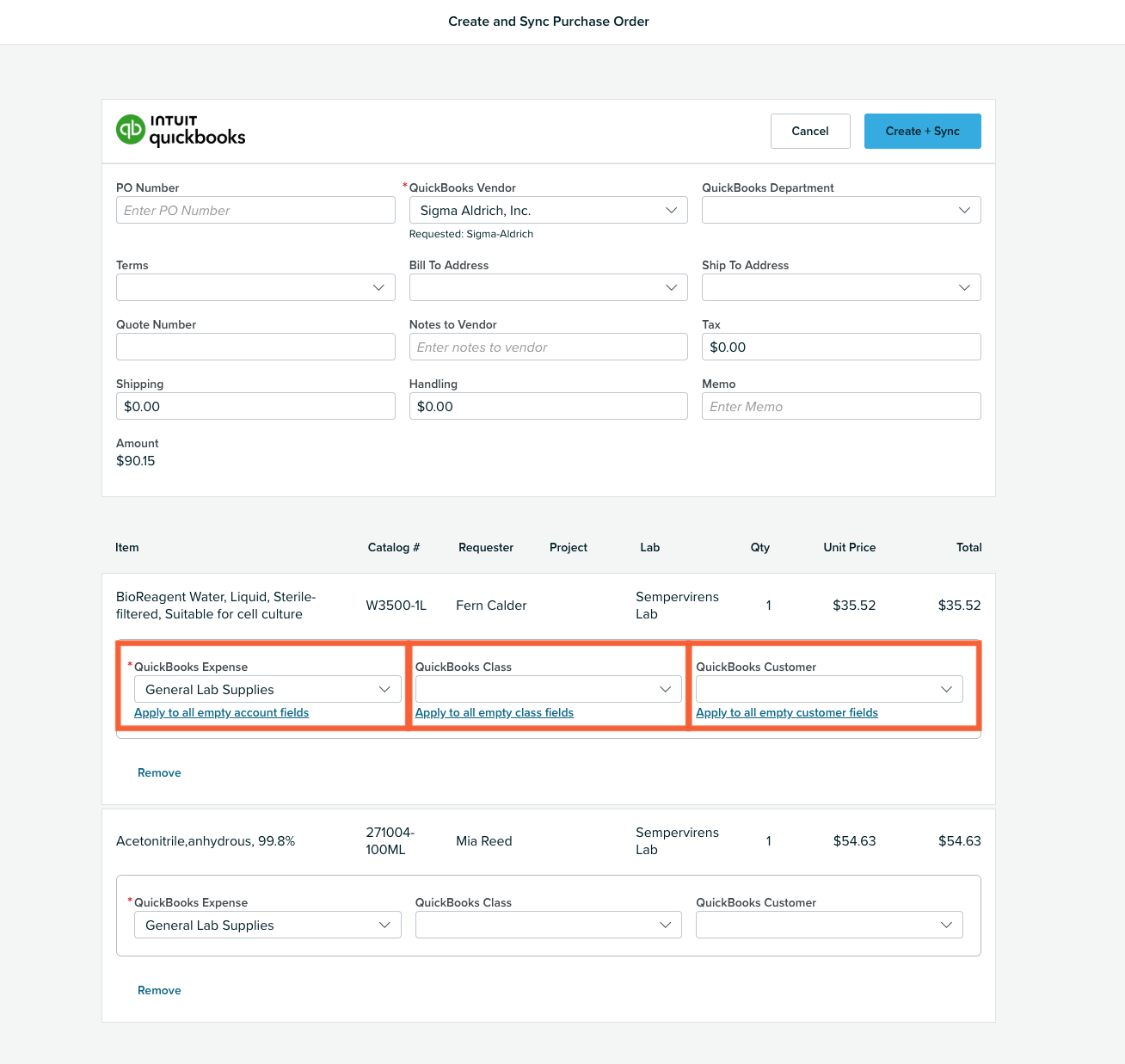1125x1064 pixels.
Task: Click the Intuit QuickBooks logo
Action: (x=181, y=131)
